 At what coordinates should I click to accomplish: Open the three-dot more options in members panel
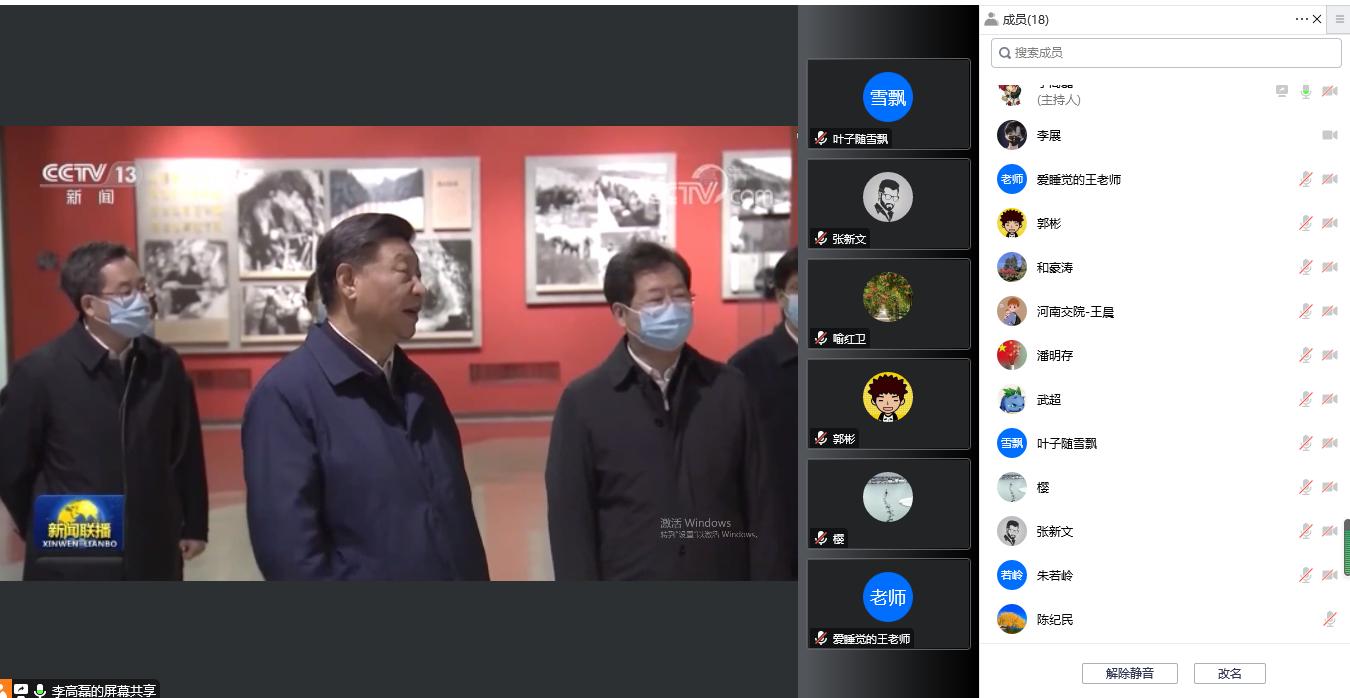[x=1301, y=19]
